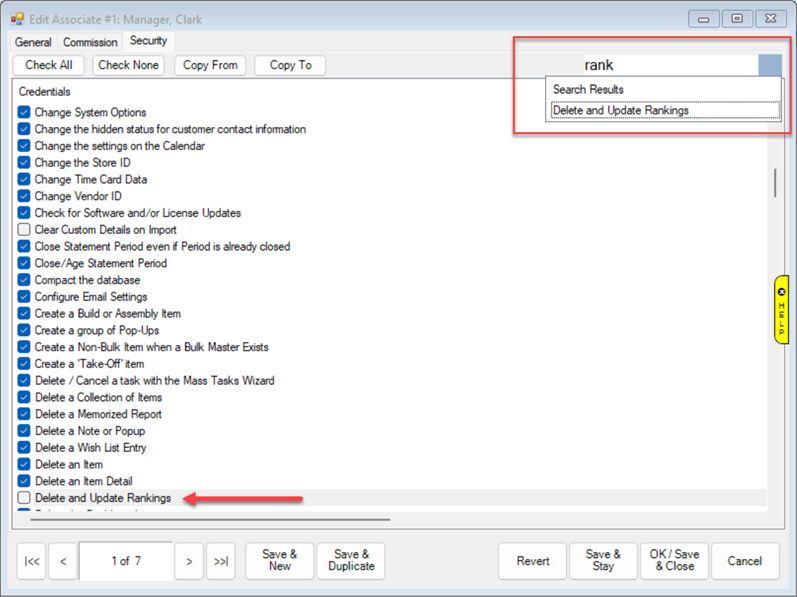Screen dimensions: 797x597
Task: Maximize the Edit Associate window
Action: click(738, 19)
